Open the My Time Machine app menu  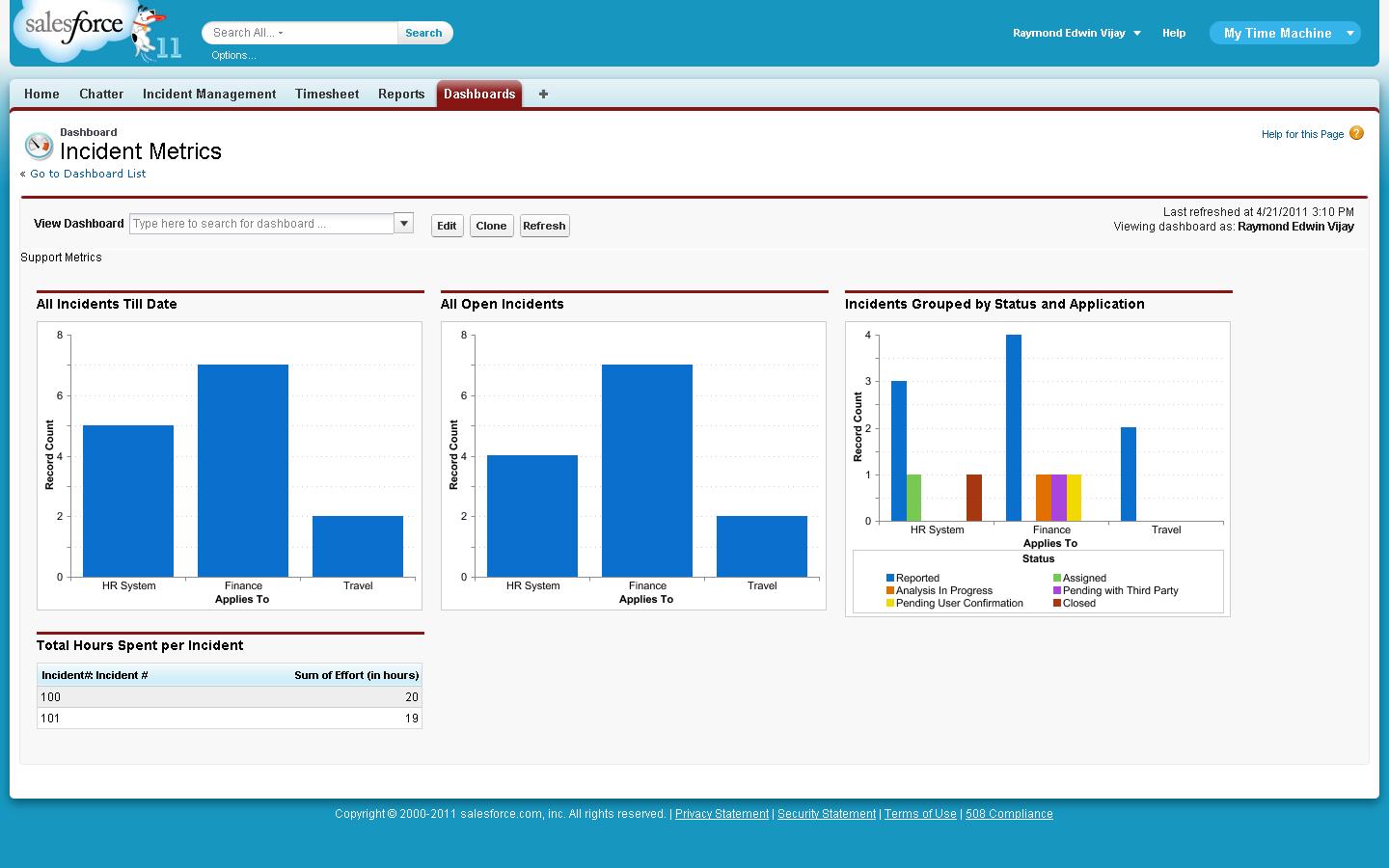[x=1285, y=33]
